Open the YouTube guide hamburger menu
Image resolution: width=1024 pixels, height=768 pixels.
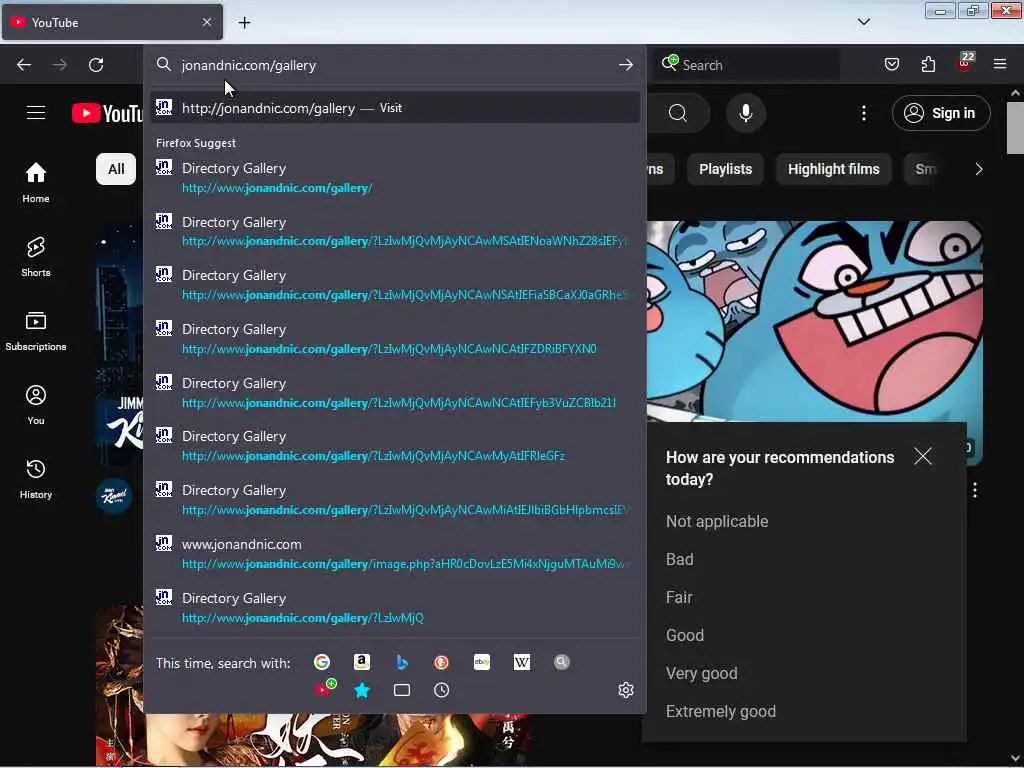[36, 113]
